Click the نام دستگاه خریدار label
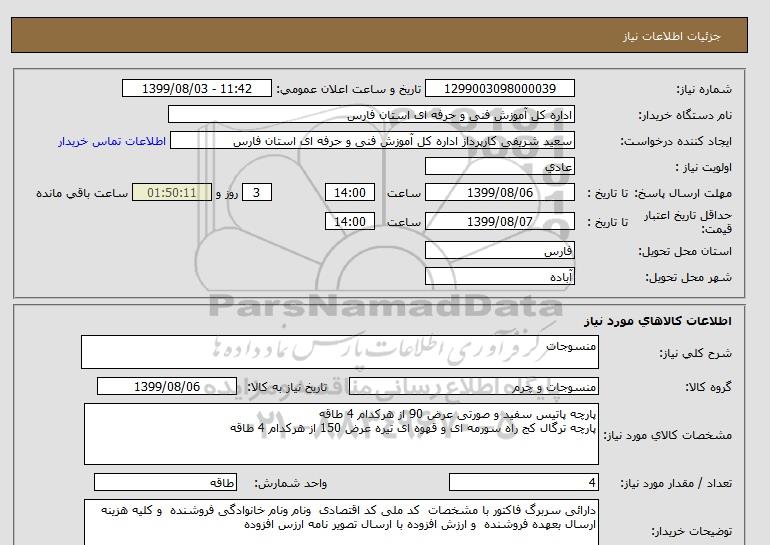770x545 pixels. (x=685, y=115)
